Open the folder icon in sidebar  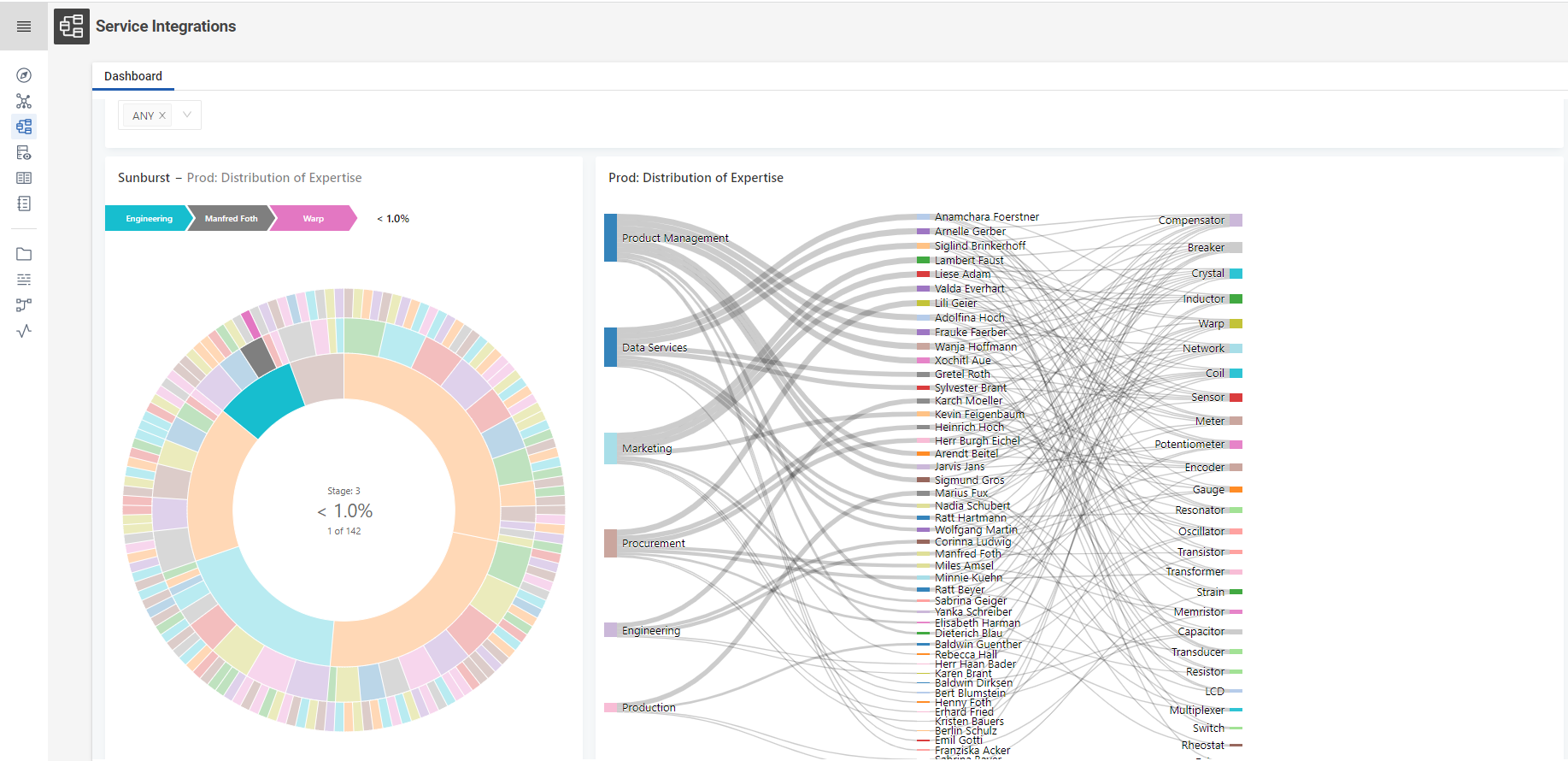(24, 254)
